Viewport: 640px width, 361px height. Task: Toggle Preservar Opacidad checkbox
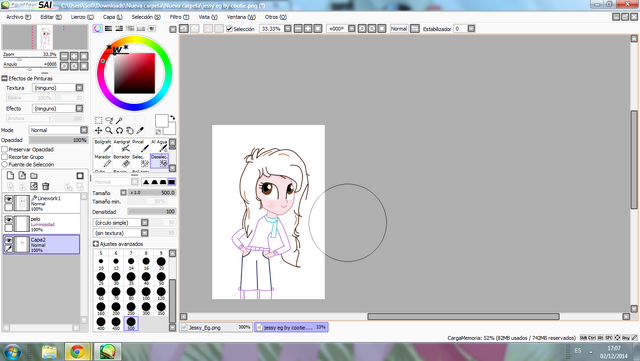pos(5,149)
